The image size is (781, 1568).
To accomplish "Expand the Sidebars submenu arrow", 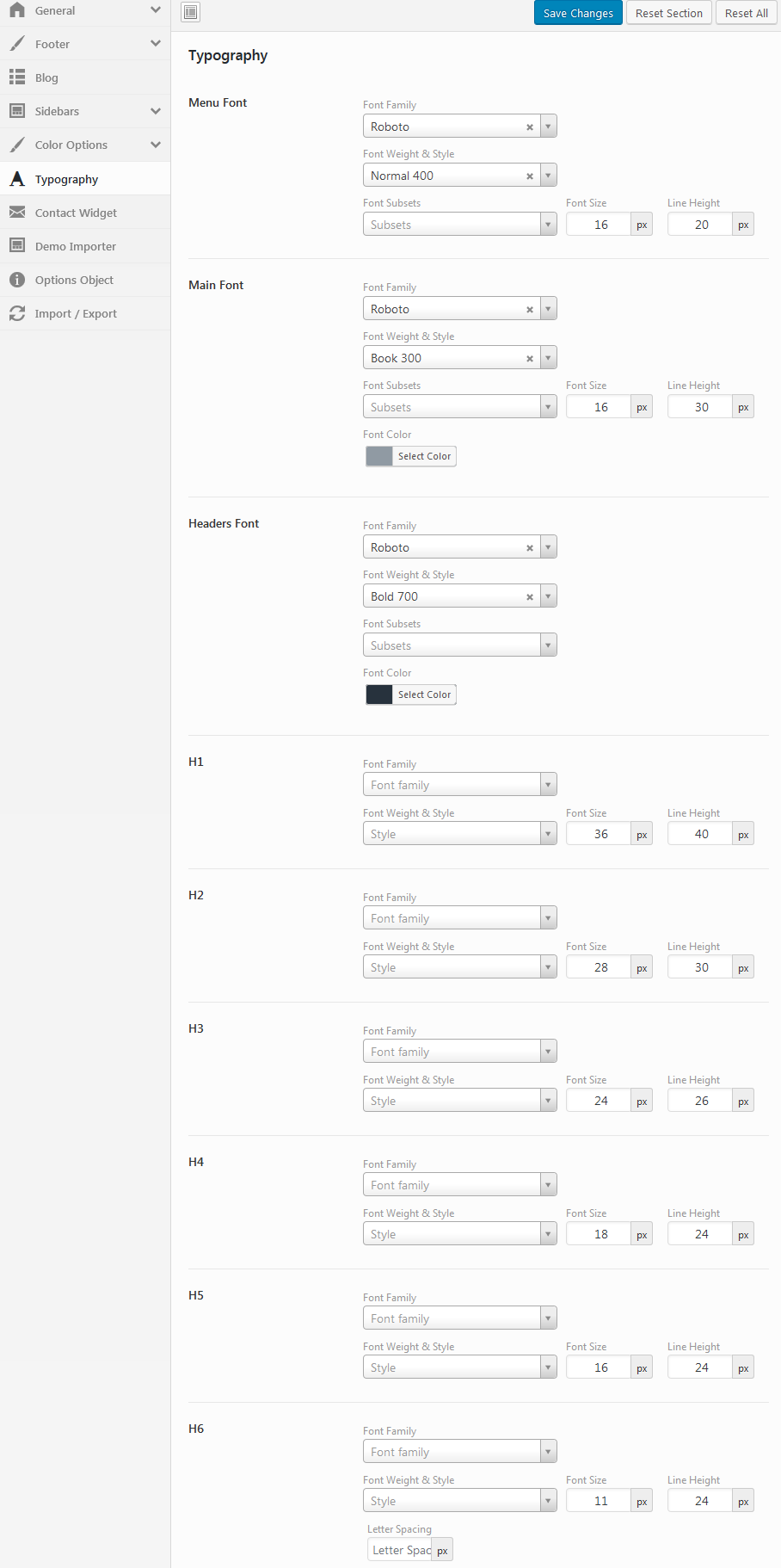I will click(x=156, y=111).
